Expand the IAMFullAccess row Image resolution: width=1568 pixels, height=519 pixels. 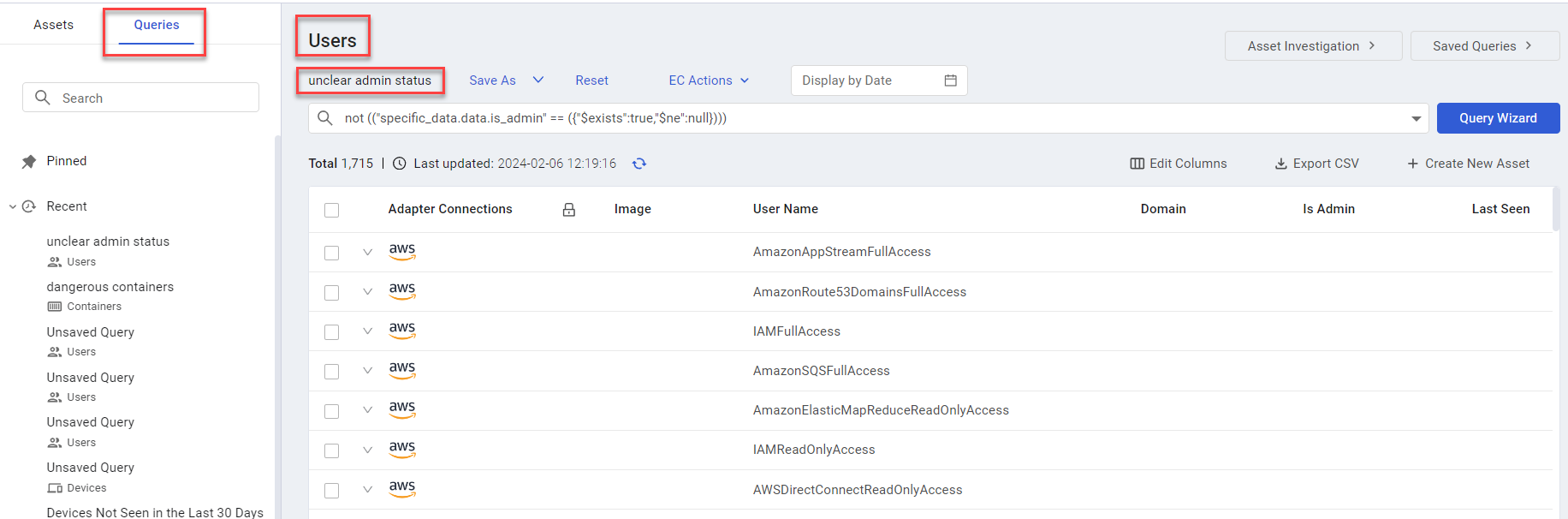click(367, 331)
